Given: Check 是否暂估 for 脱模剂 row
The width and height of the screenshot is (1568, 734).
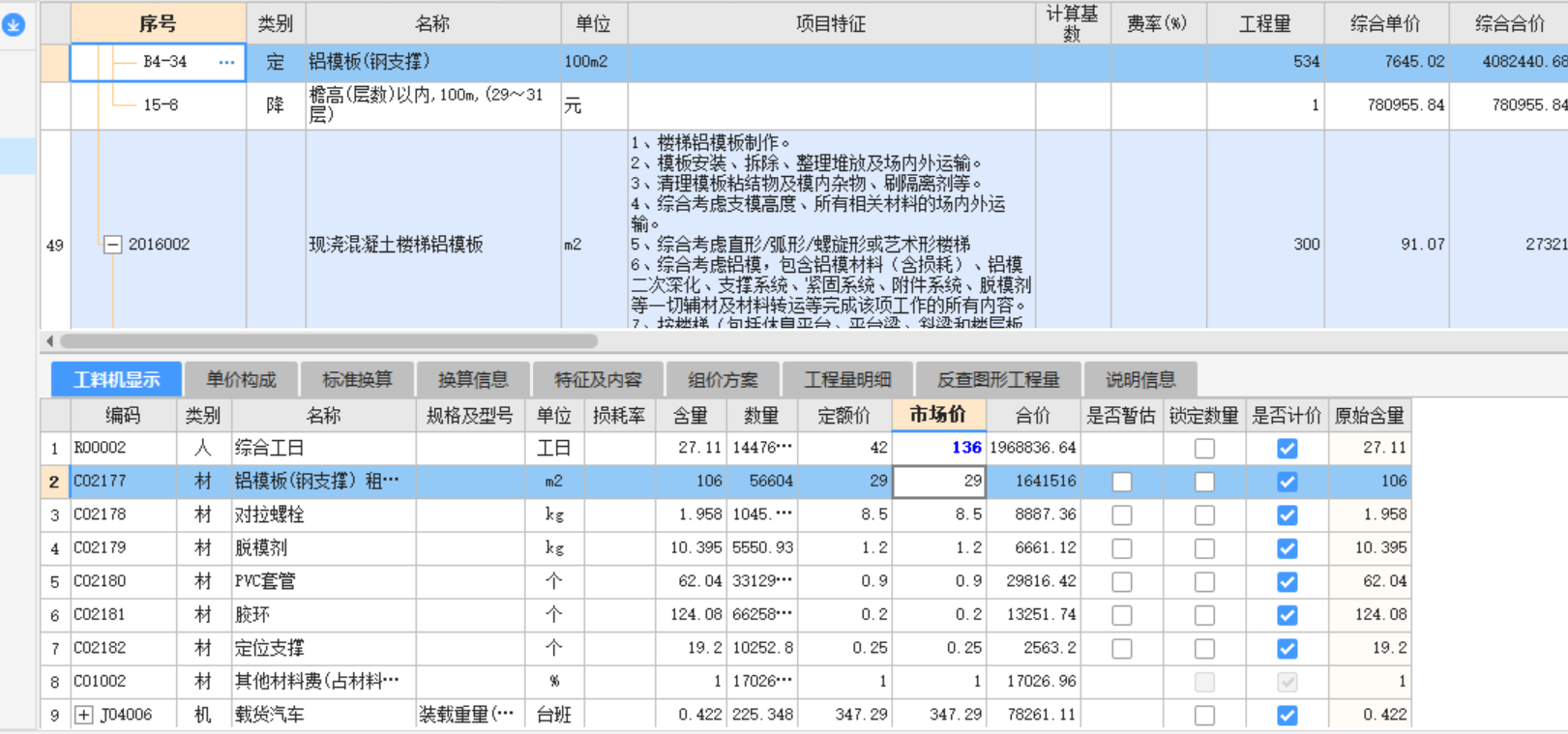Looking at the screenshot, I should [x=1122, y=548].
